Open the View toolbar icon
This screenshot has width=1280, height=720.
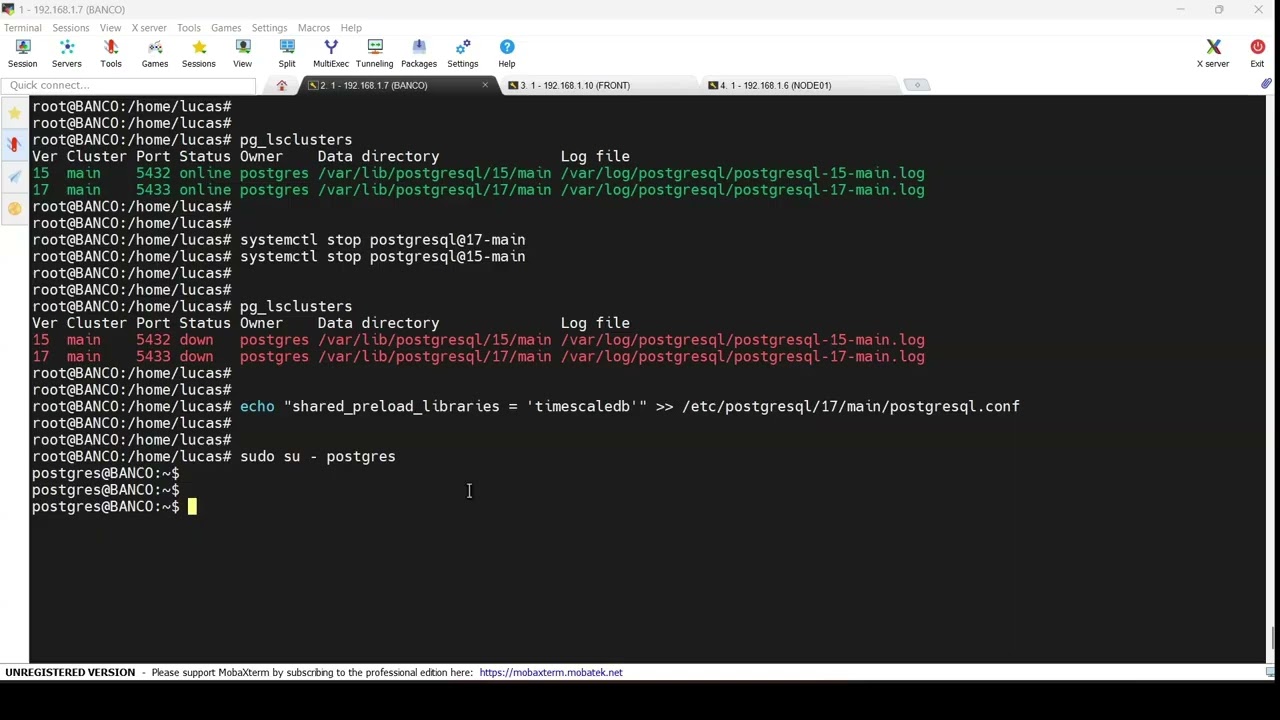point(243,54)
